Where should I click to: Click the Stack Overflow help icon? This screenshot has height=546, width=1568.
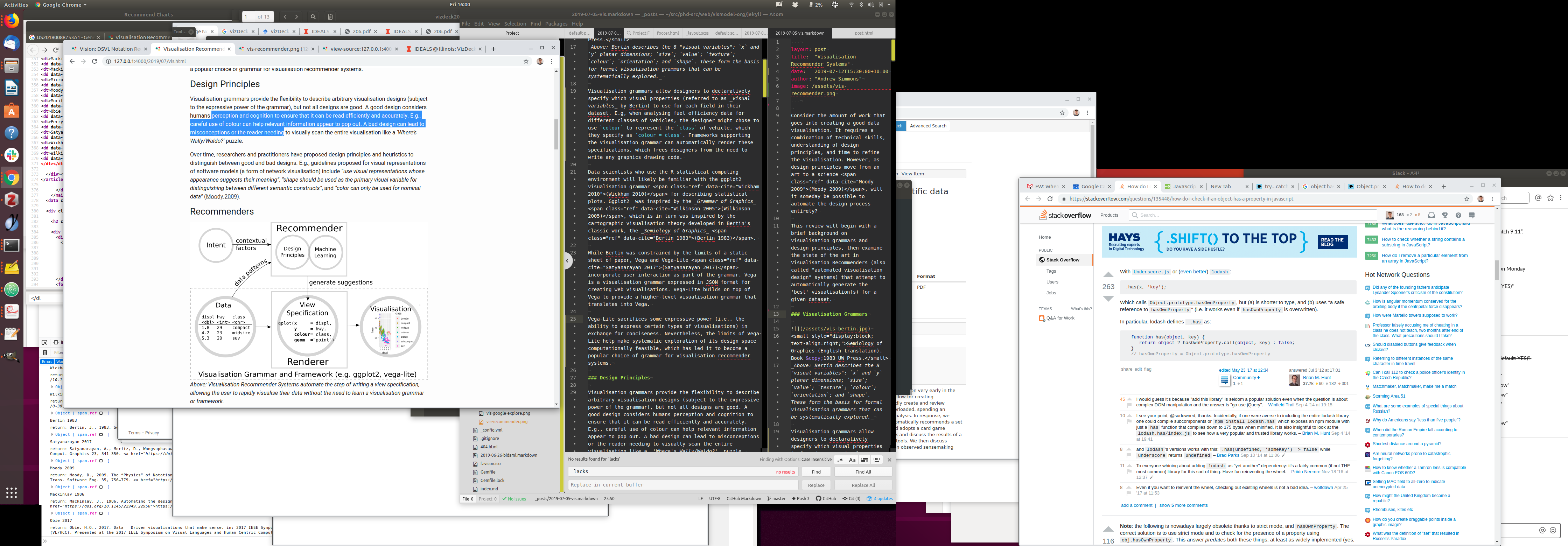(1458, 215)
